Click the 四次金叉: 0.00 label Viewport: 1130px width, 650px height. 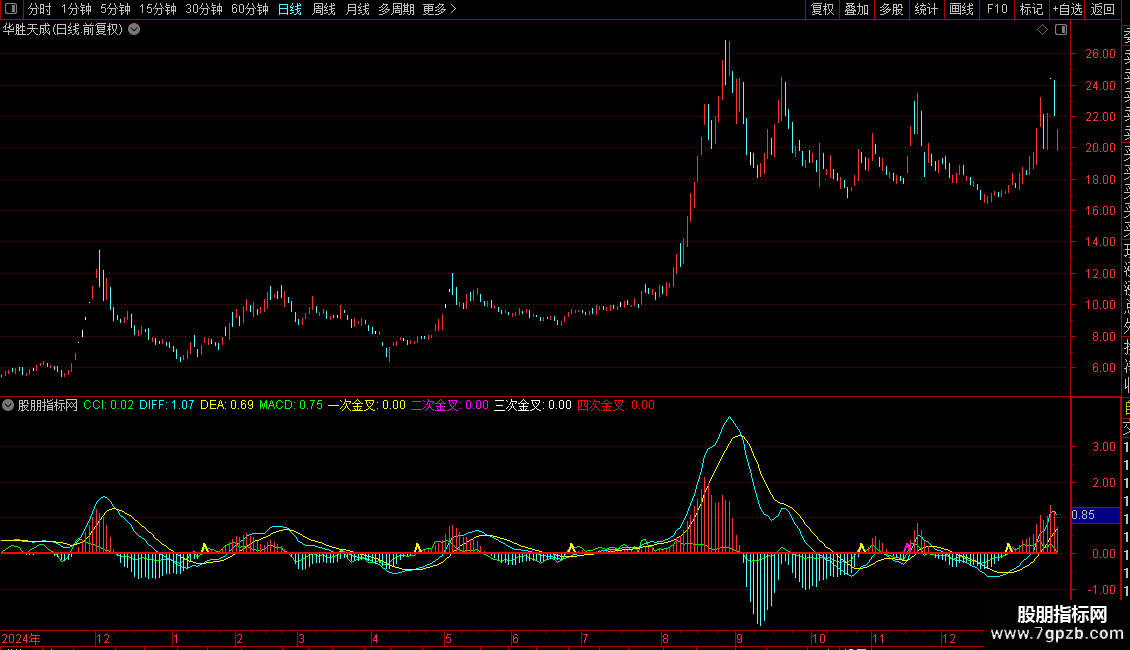(616, 405)
